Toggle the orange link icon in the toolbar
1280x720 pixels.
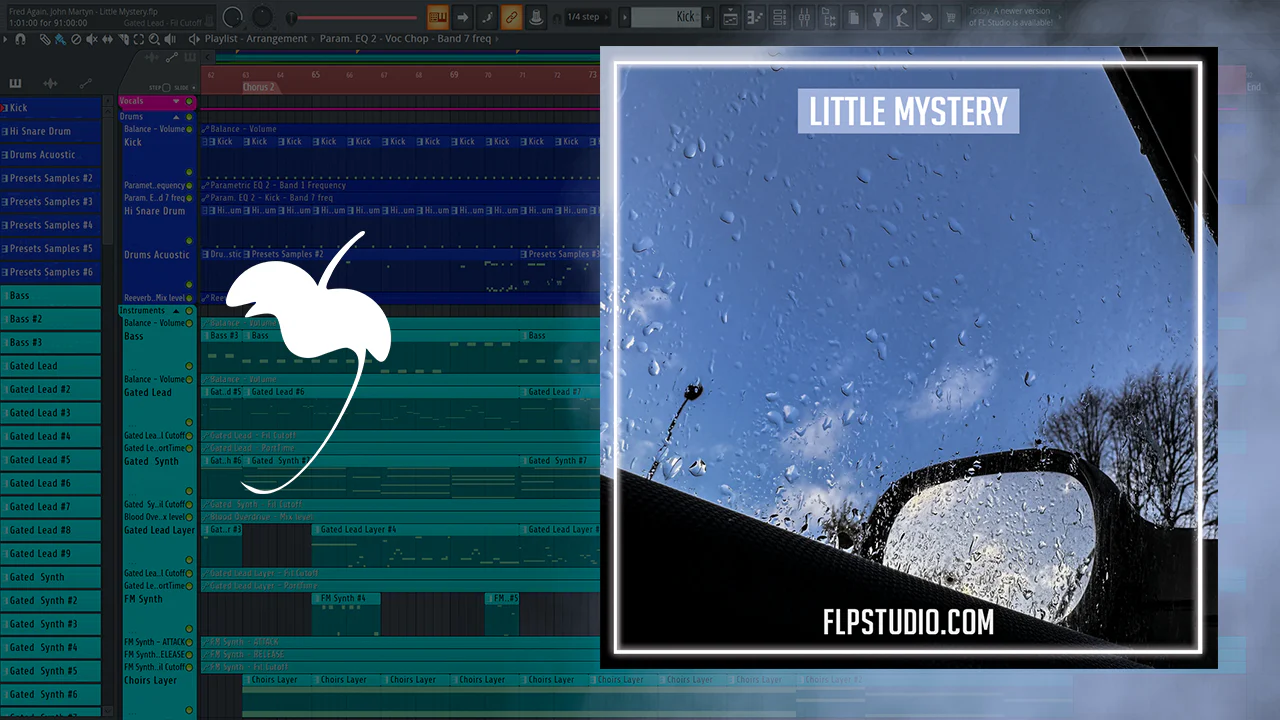511,17
